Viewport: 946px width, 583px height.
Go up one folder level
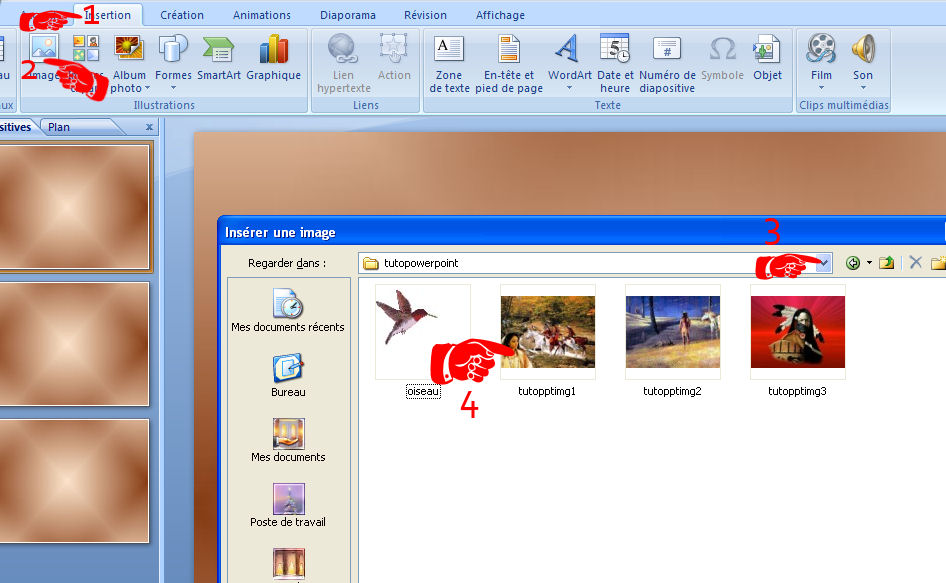[x=886, y=263]
